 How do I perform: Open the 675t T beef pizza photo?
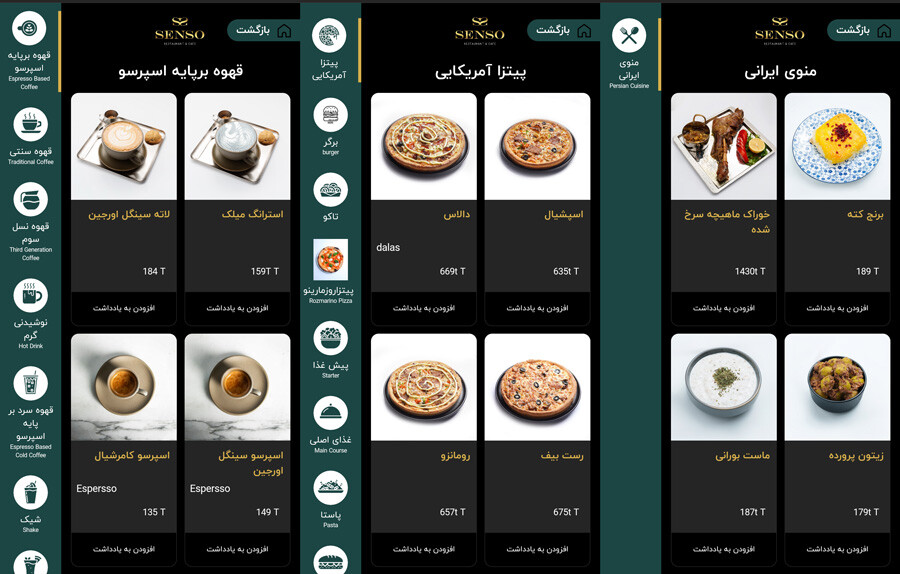pos(537,387)
